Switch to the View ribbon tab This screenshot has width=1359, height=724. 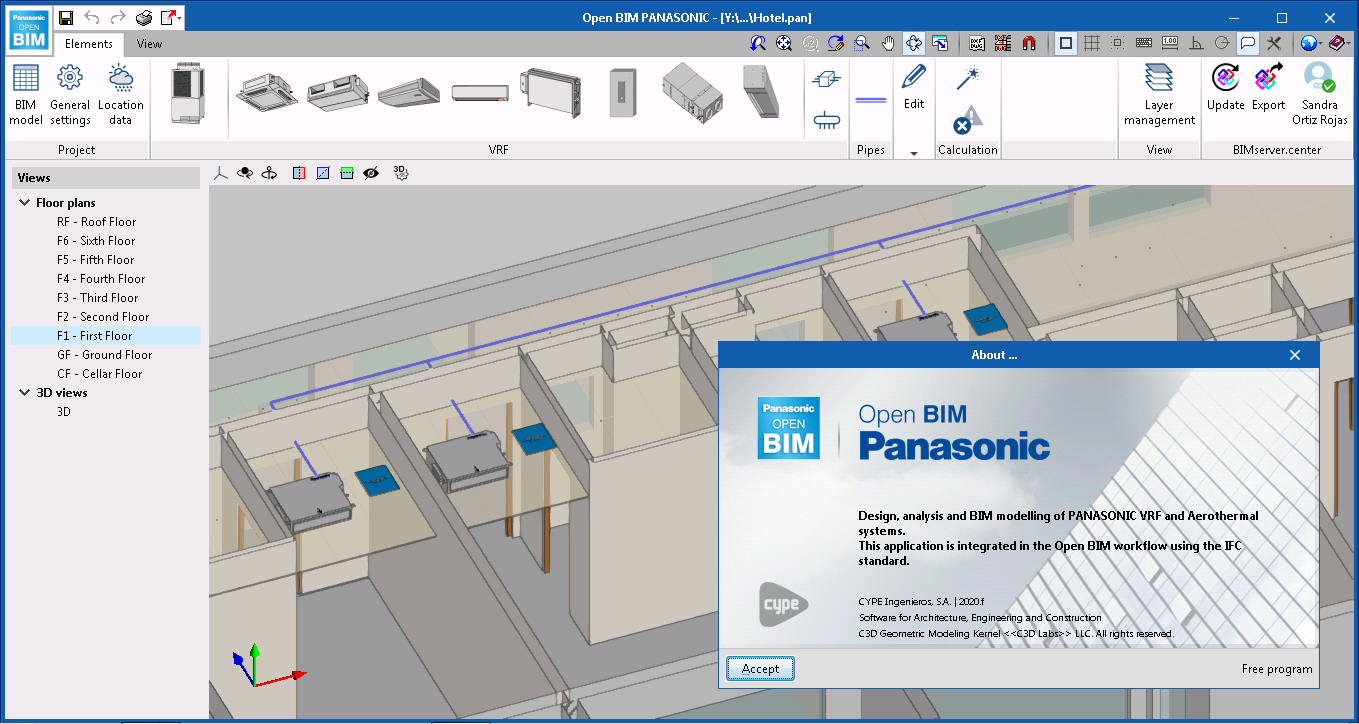coord(149,44)
